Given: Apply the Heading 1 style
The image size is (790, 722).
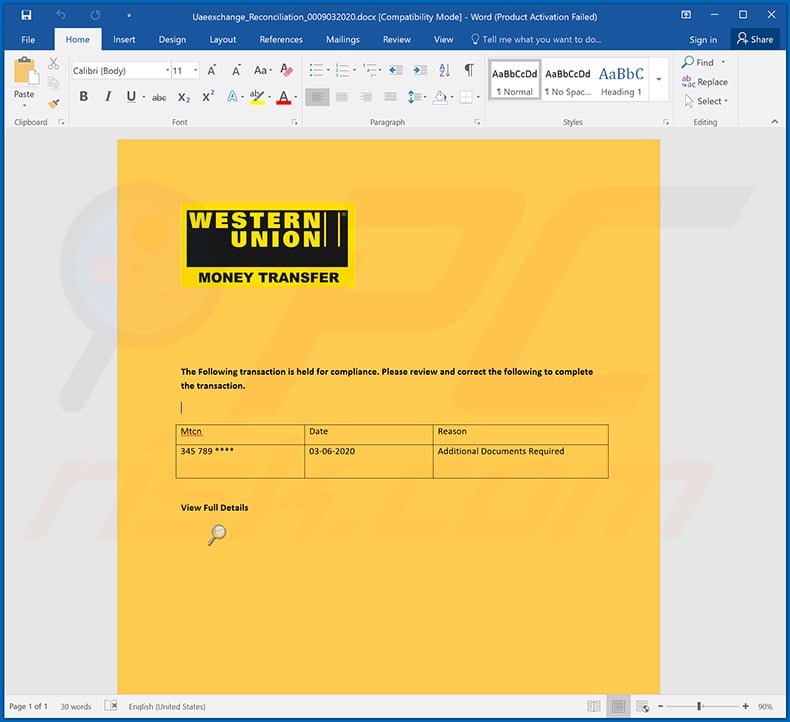Looking at the screenshot, I should pos(621,81).
